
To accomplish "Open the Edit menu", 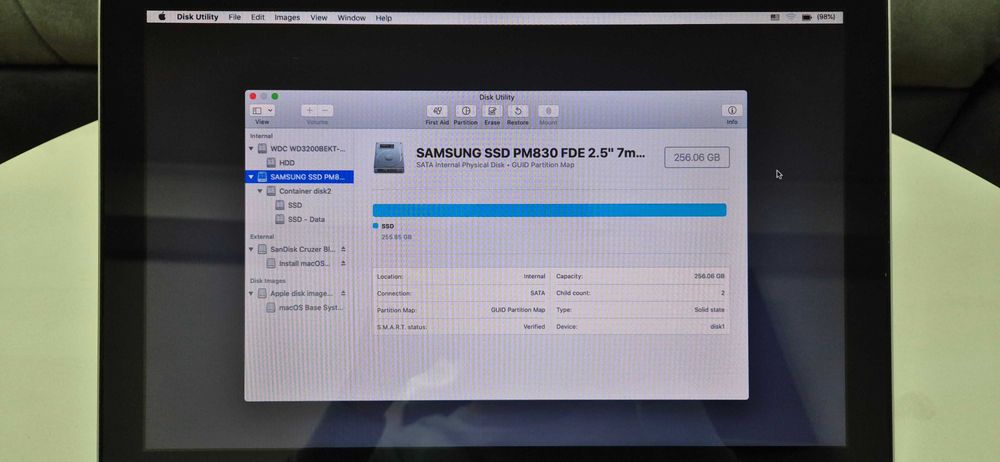I will tap(258, 17).
